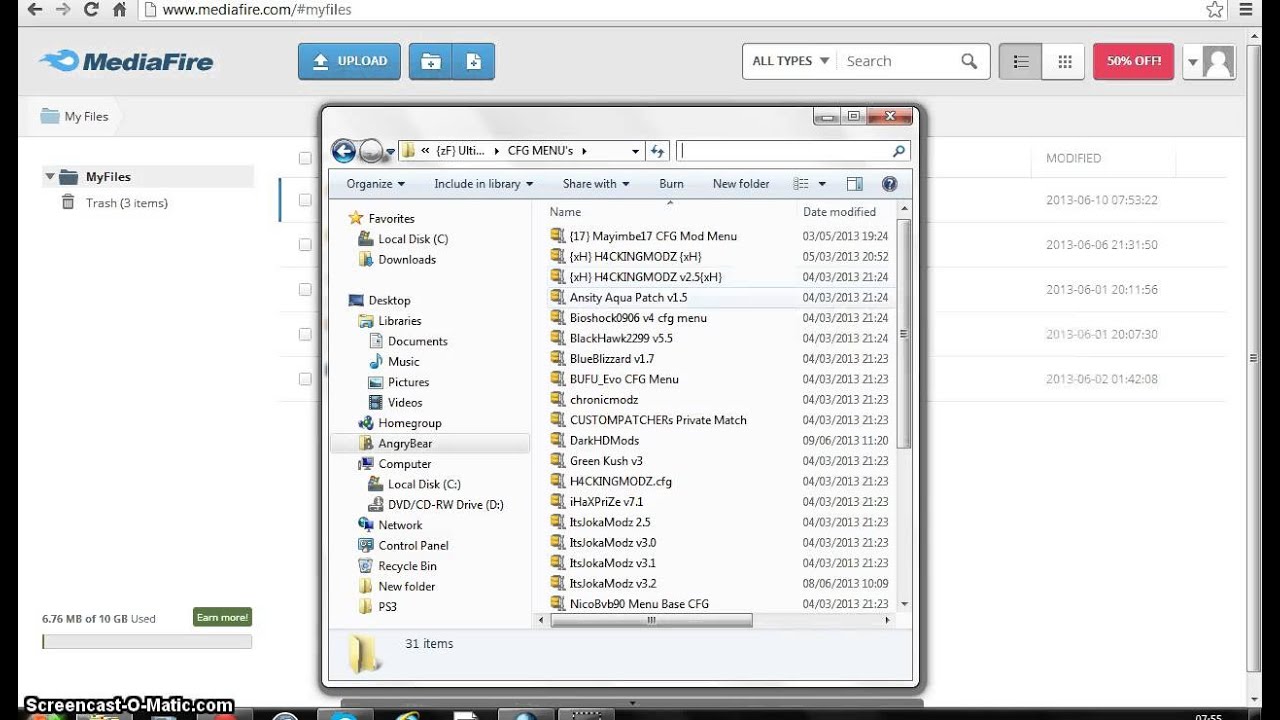This screenshot has width=1280, height=720.
Task: Click the MediaFire search magnifier icon
Action: tap(969, 61)
